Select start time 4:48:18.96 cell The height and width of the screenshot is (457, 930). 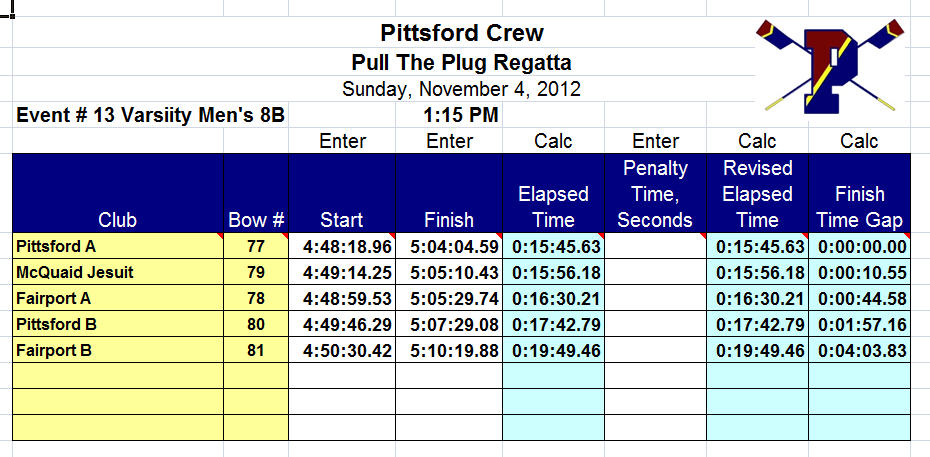coord(342,245)
